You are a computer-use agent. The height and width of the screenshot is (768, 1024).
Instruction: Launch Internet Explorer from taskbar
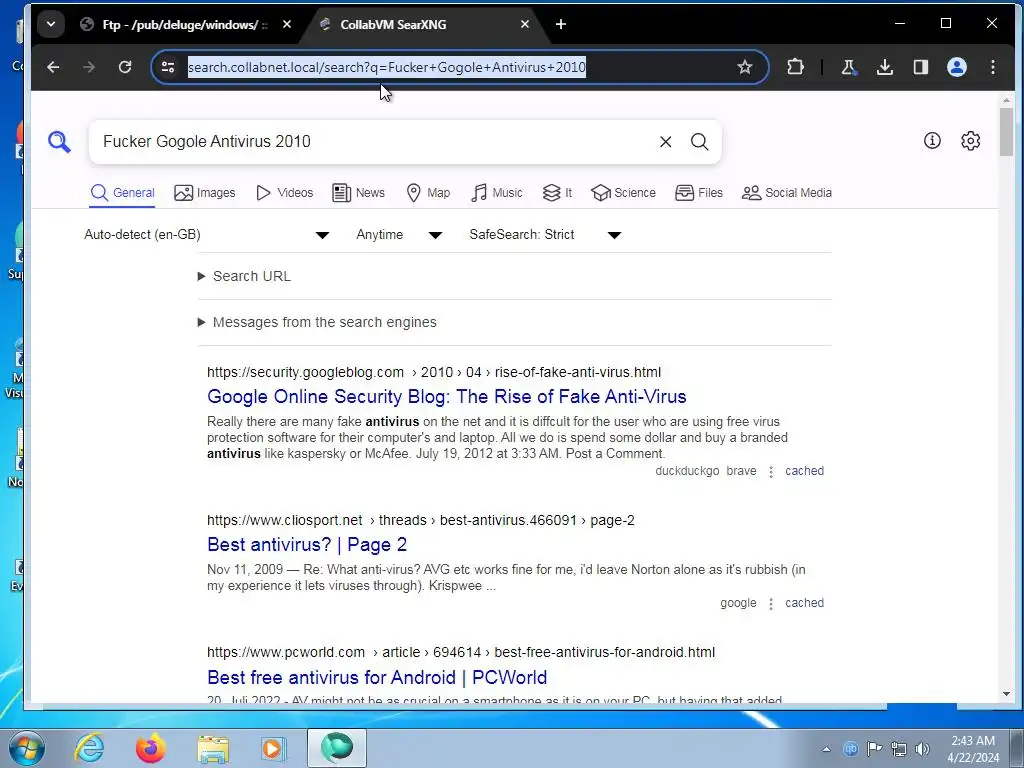click(x=89, y=748)
